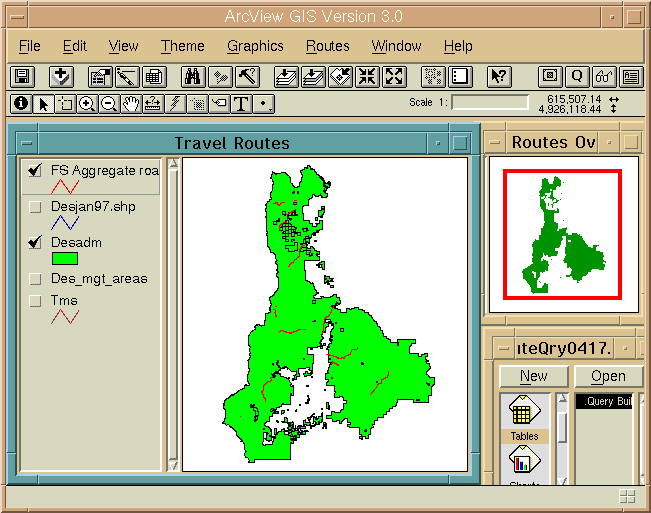Click the Edit Legend pen icon

(x=127, y=77)
